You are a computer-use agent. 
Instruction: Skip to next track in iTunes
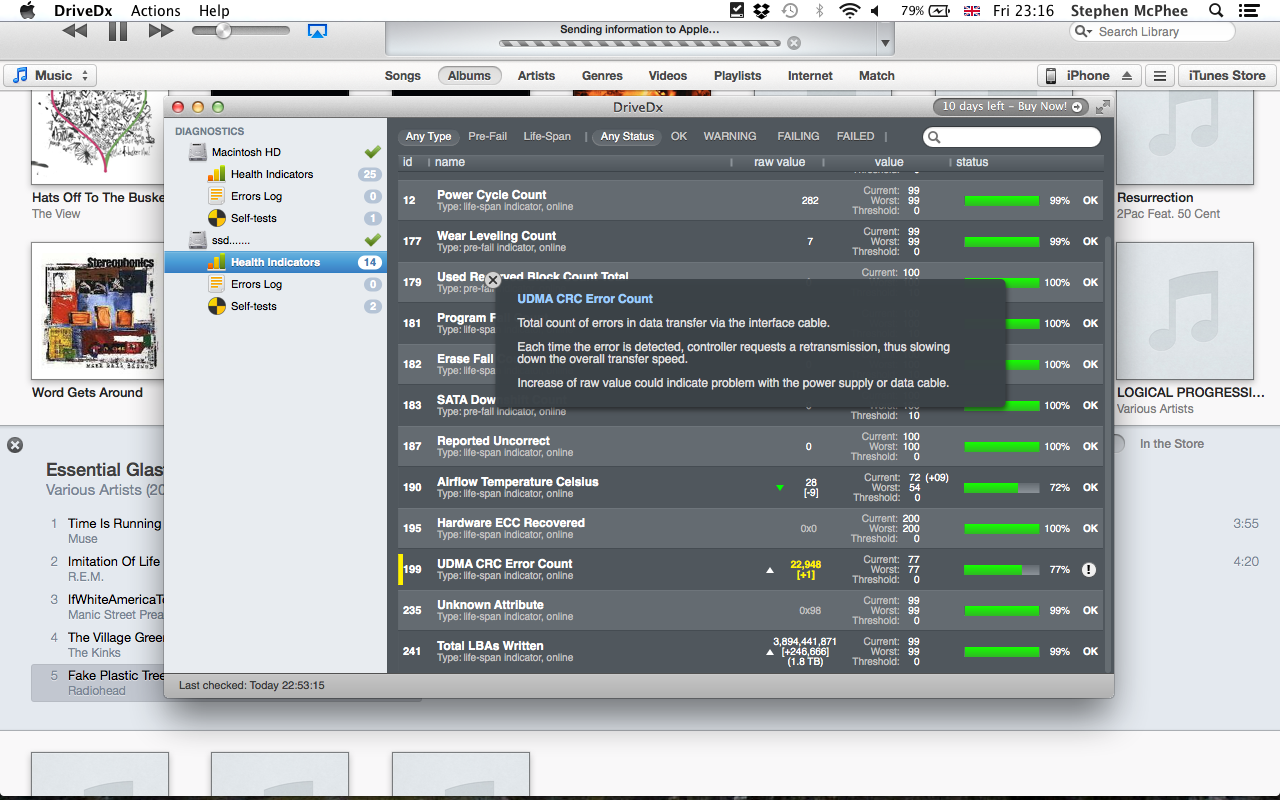(161, 31)
